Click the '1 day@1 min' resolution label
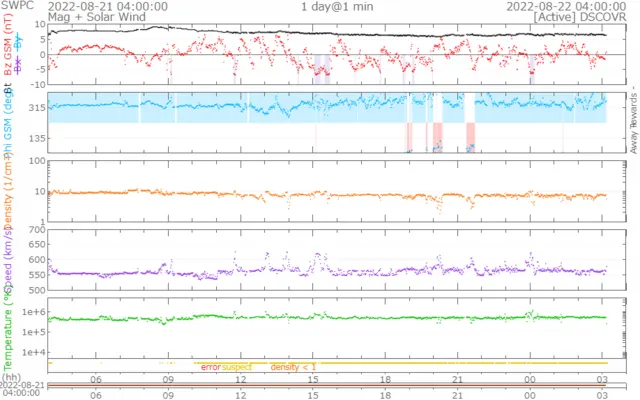 click(x=335, y=6)
